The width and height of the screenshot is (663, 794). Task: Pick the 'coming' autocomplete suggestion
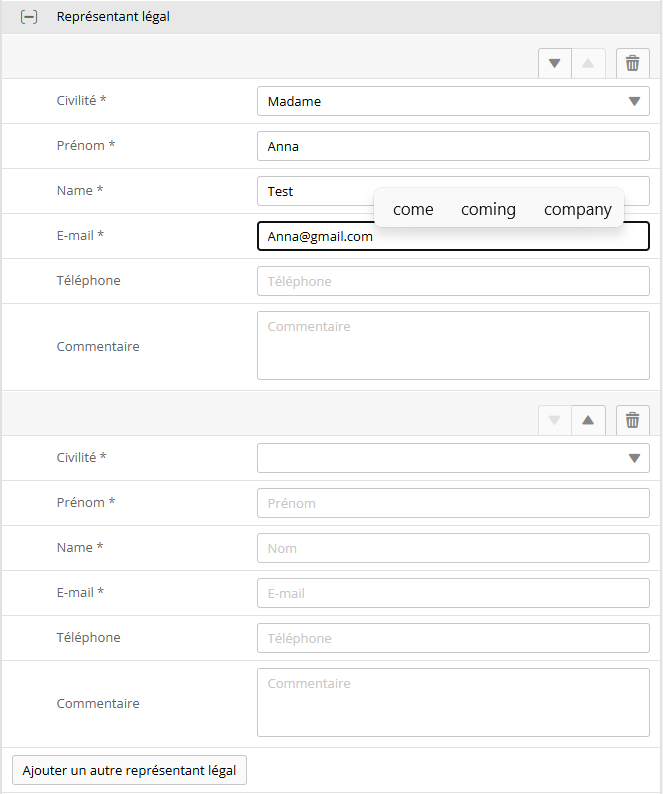pyautogui.click(x=488, y=209)
